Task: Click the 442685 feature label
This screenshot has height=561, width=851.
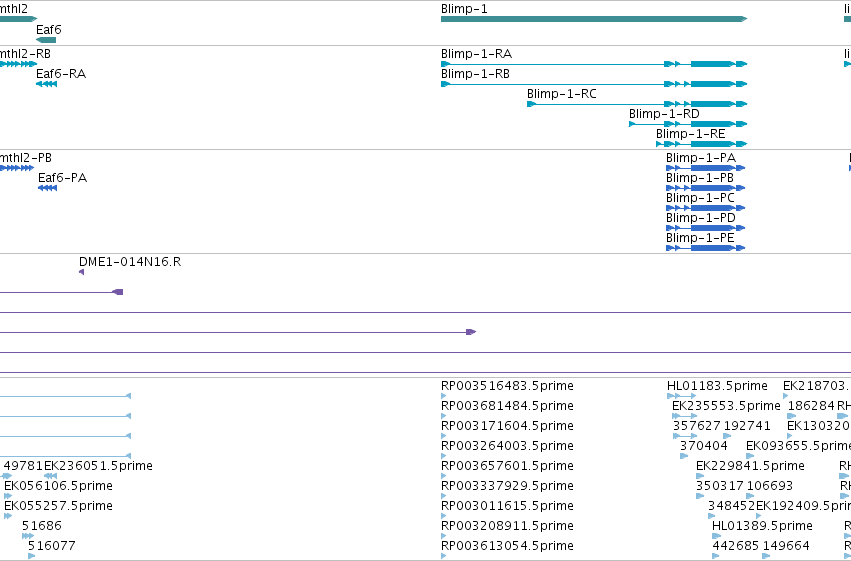Action: (735, 546)
